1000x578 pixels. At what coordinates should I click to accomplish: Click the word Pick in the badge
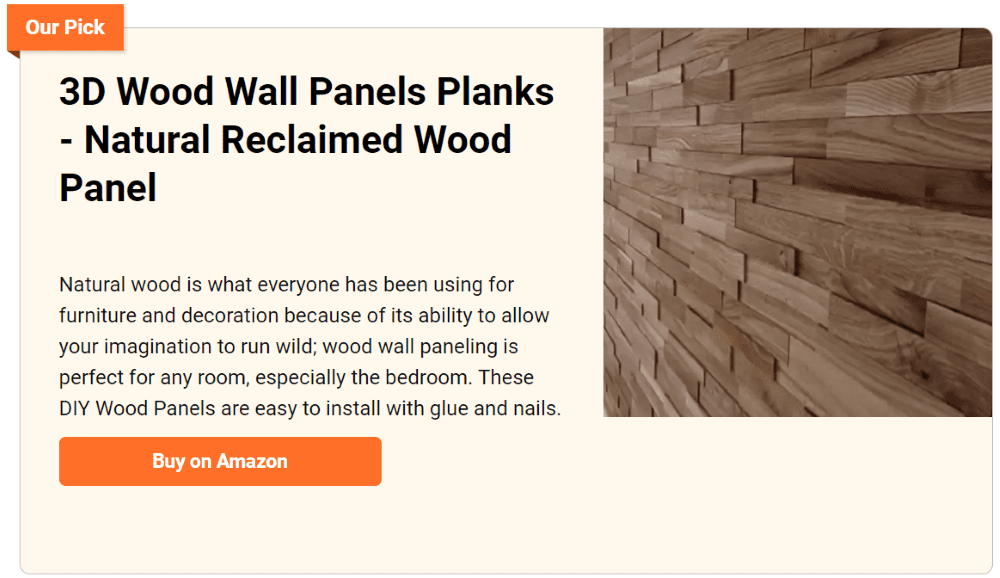click(x=84, y=27)
